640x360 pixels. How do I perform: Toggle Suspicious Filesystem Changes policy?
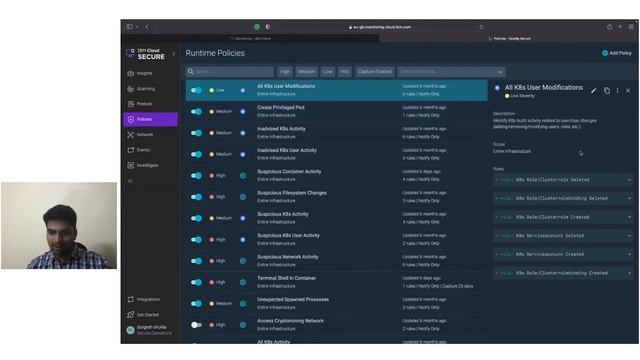pyautogui.click(x=196, y=197)
